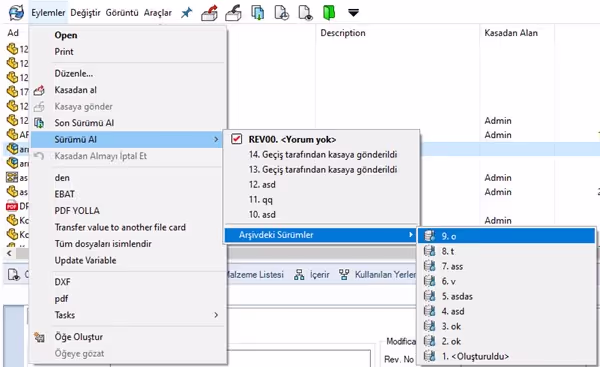The image size is (600, 367).
Task: Select archived version 9. o
Action: (507, 236)
